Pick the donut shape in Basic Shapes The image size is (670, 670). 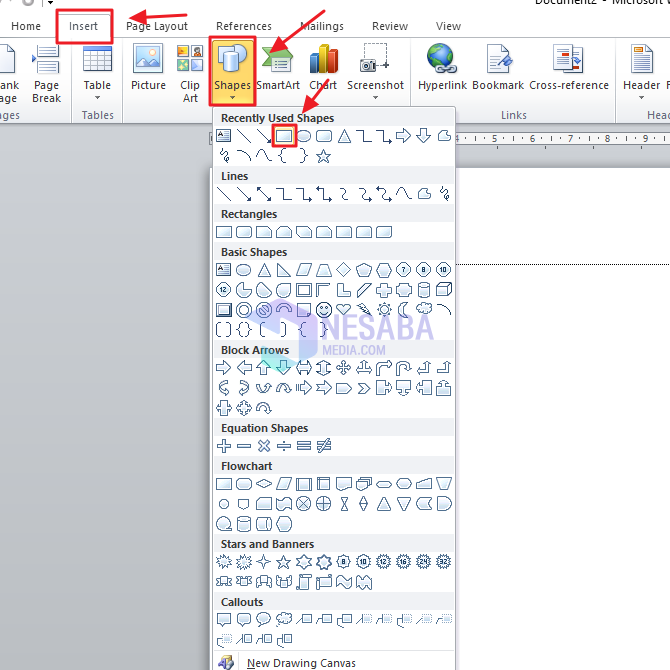tap(244, 309)
